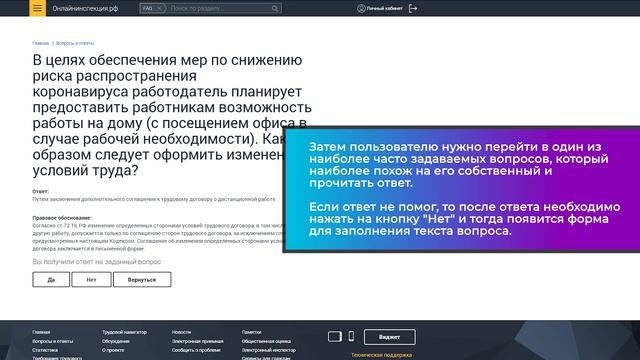The width and height of the screenshot is (640, 360).
Task: Click the Онлайнинспекция.рф site logo
Action: click(85, 8)
